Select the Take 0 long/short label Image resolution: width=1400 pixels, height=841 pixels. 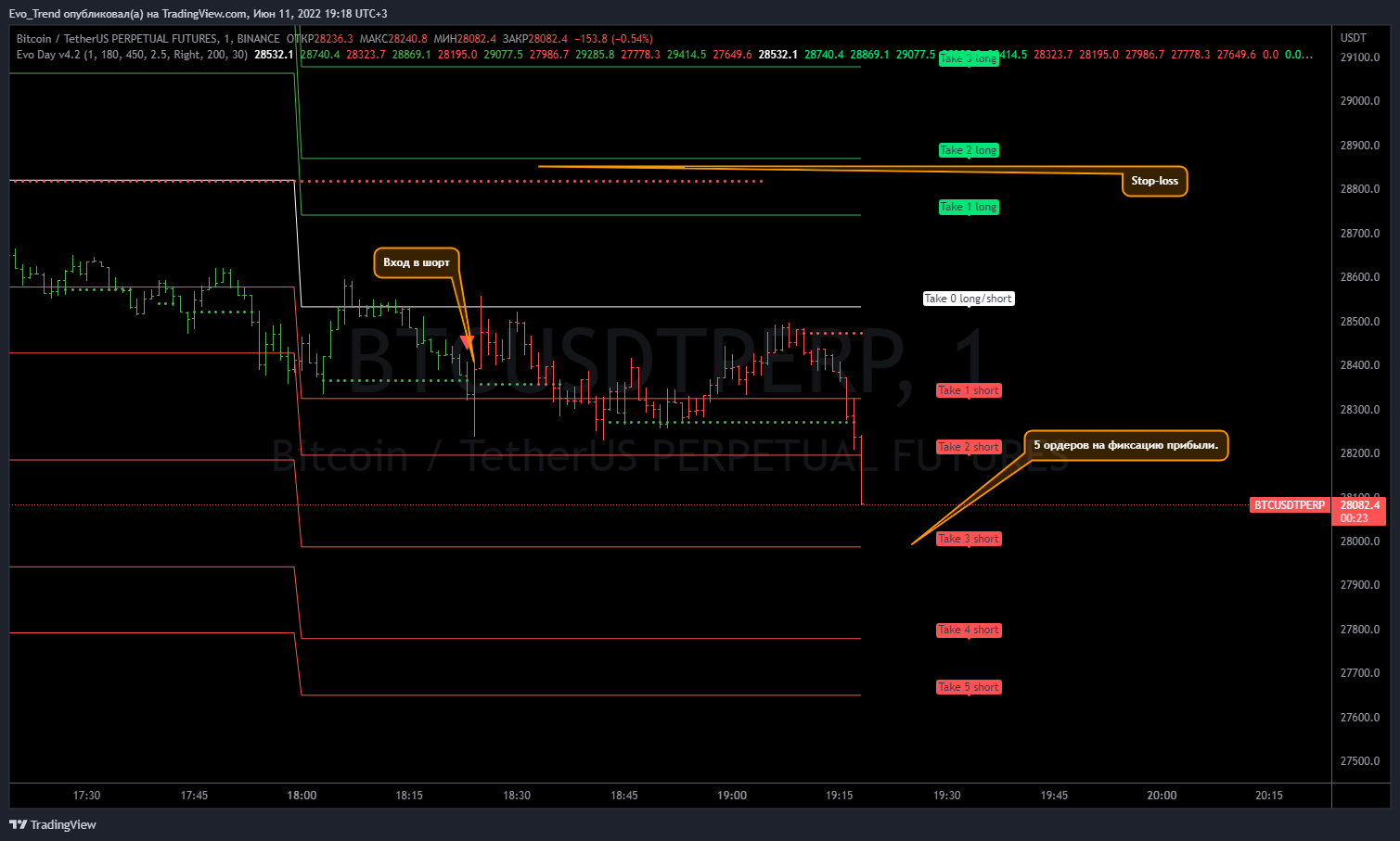(x=969, y=299)
